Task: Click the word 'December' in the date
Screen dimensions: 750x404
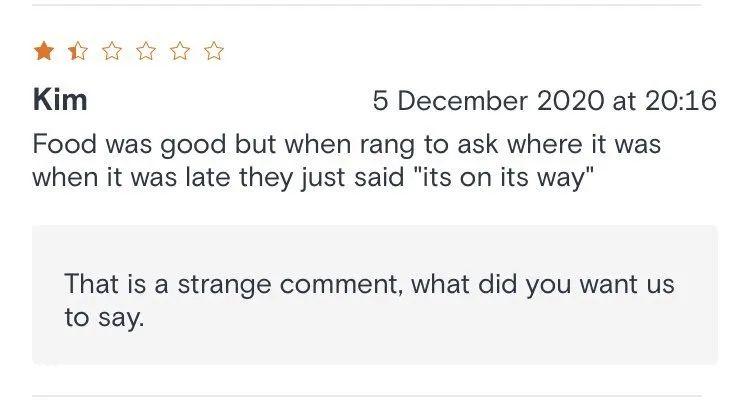Action: (462, 101)
